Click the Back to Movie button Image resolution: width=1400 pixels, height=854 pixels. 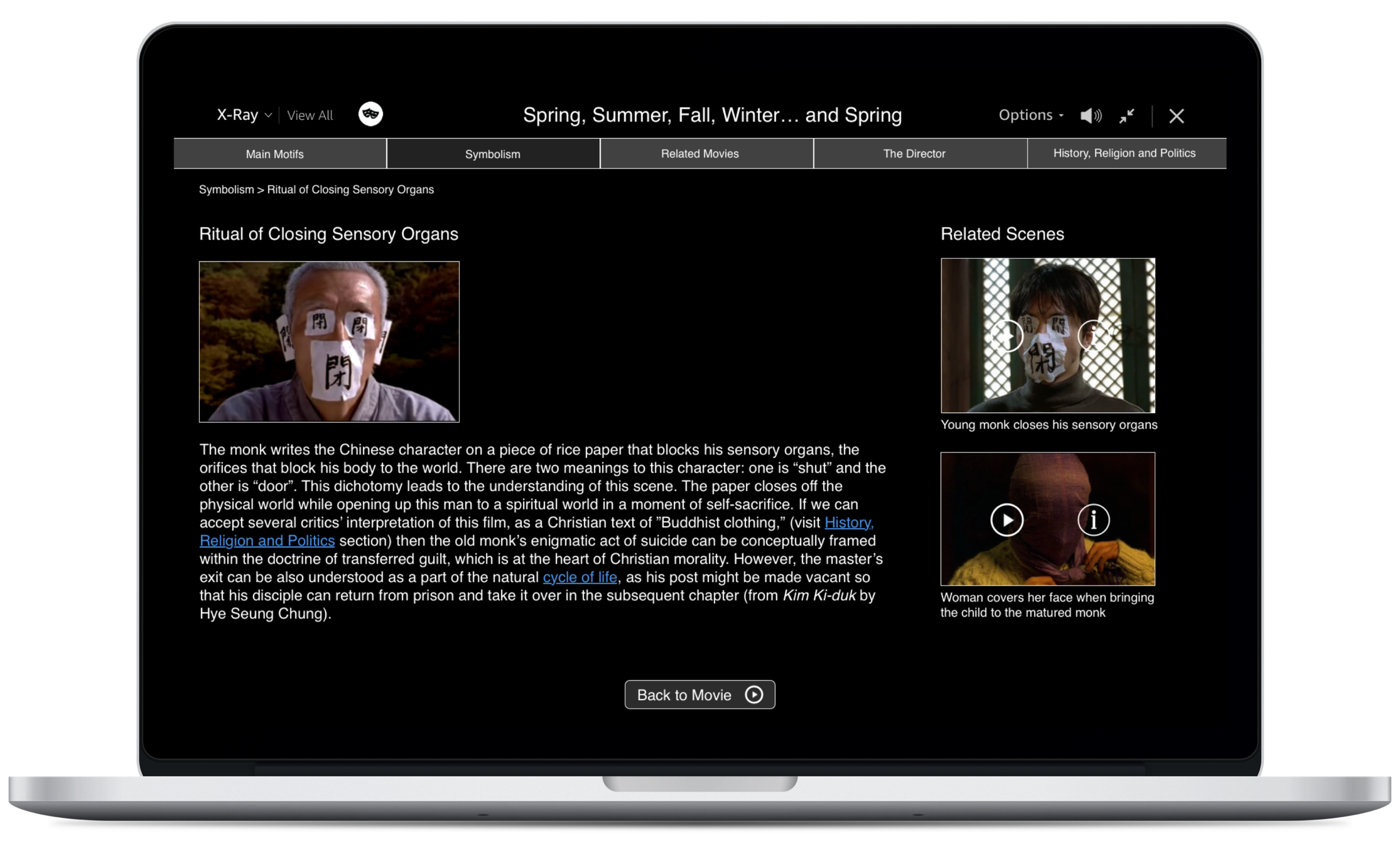click(x=699, y=694)
